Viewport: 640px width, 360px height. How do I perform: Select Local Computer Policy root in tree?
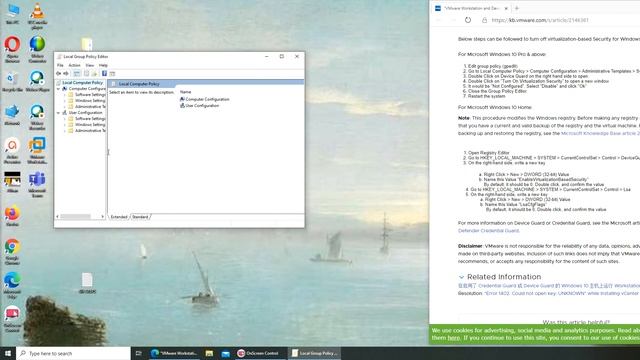coord(82,82)
